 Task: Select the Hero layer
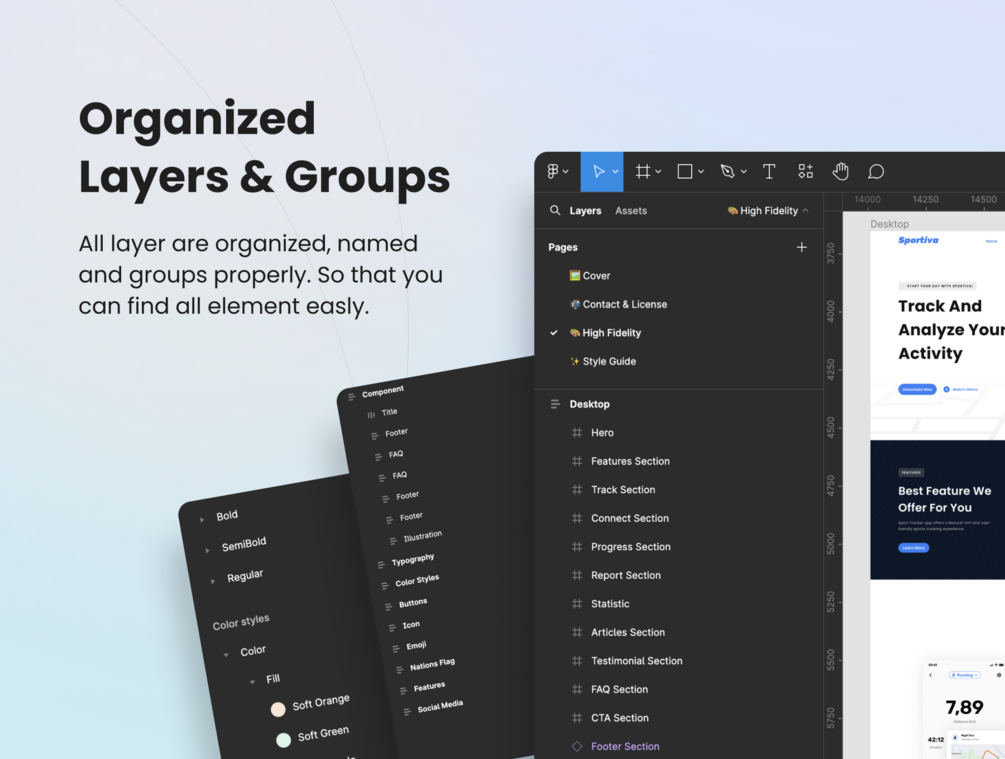tap(602, 433)
